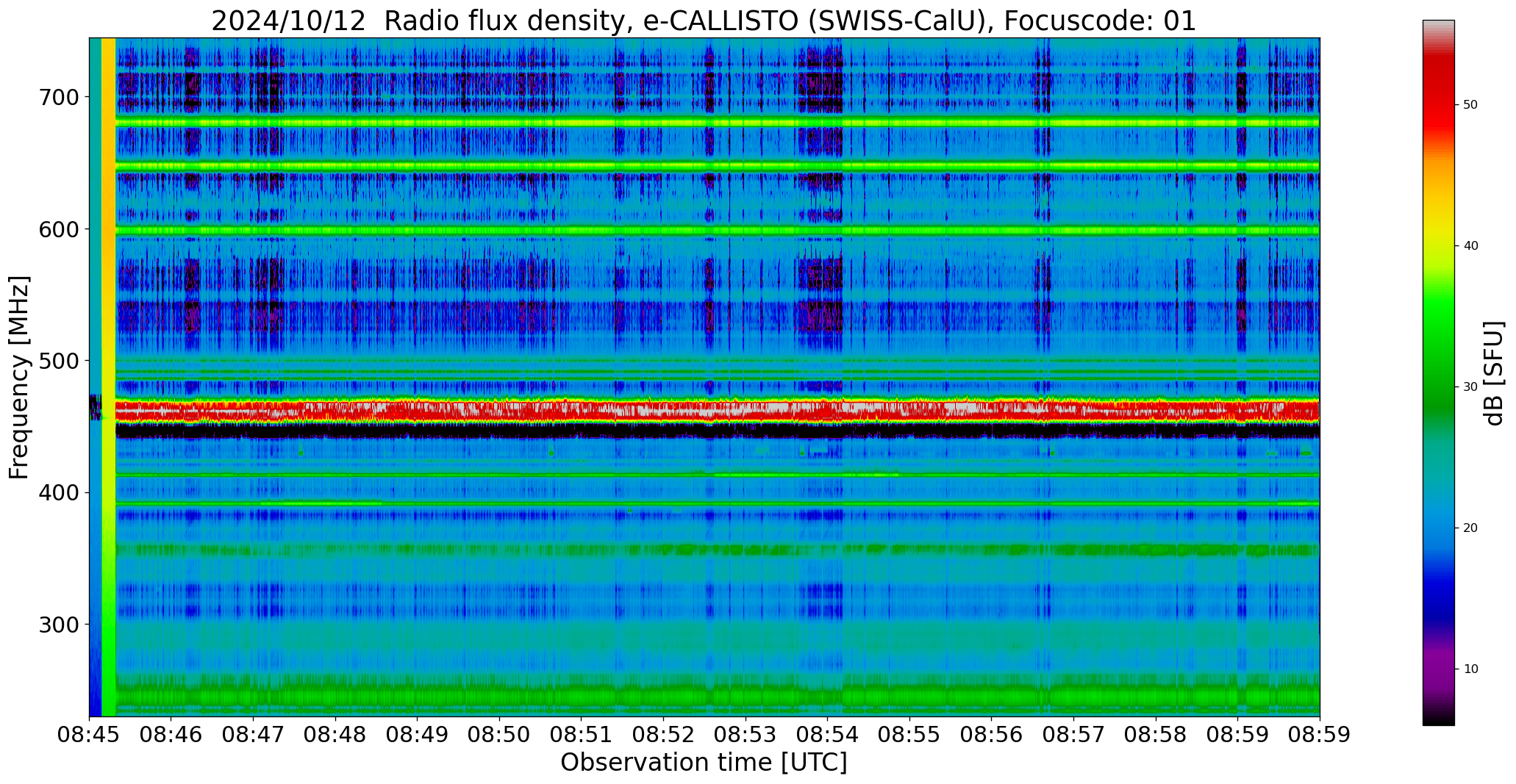This screenshot has height=784, width=1516.
Task: Click the colorbar 10 tick label
Action: (x=1470, y=669)
